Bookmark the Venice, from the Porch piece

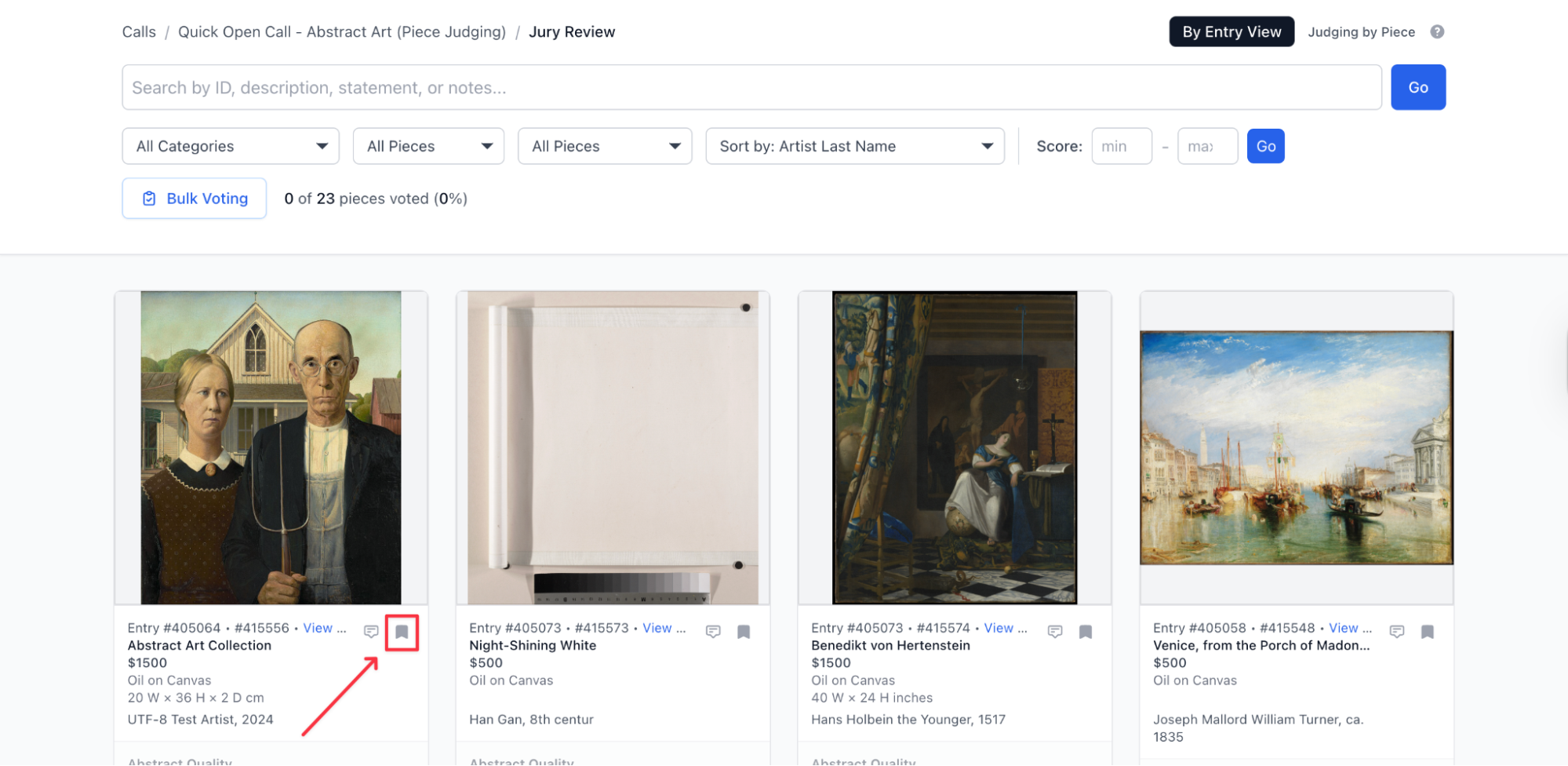click(1428, 632)
